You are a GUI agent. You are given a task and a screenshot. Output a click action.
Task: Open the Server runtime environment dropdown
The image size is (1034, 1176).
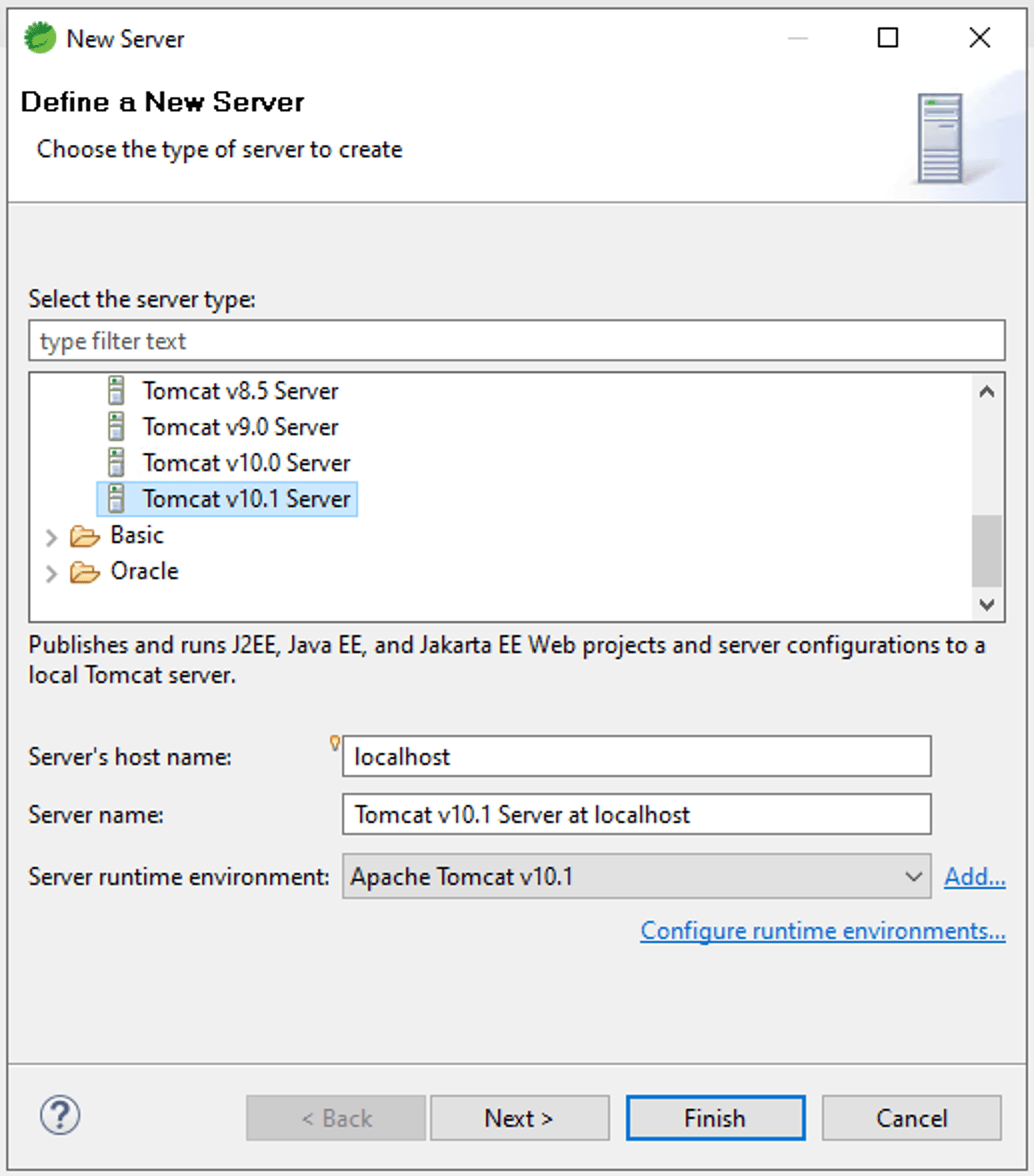click(916, 876)
